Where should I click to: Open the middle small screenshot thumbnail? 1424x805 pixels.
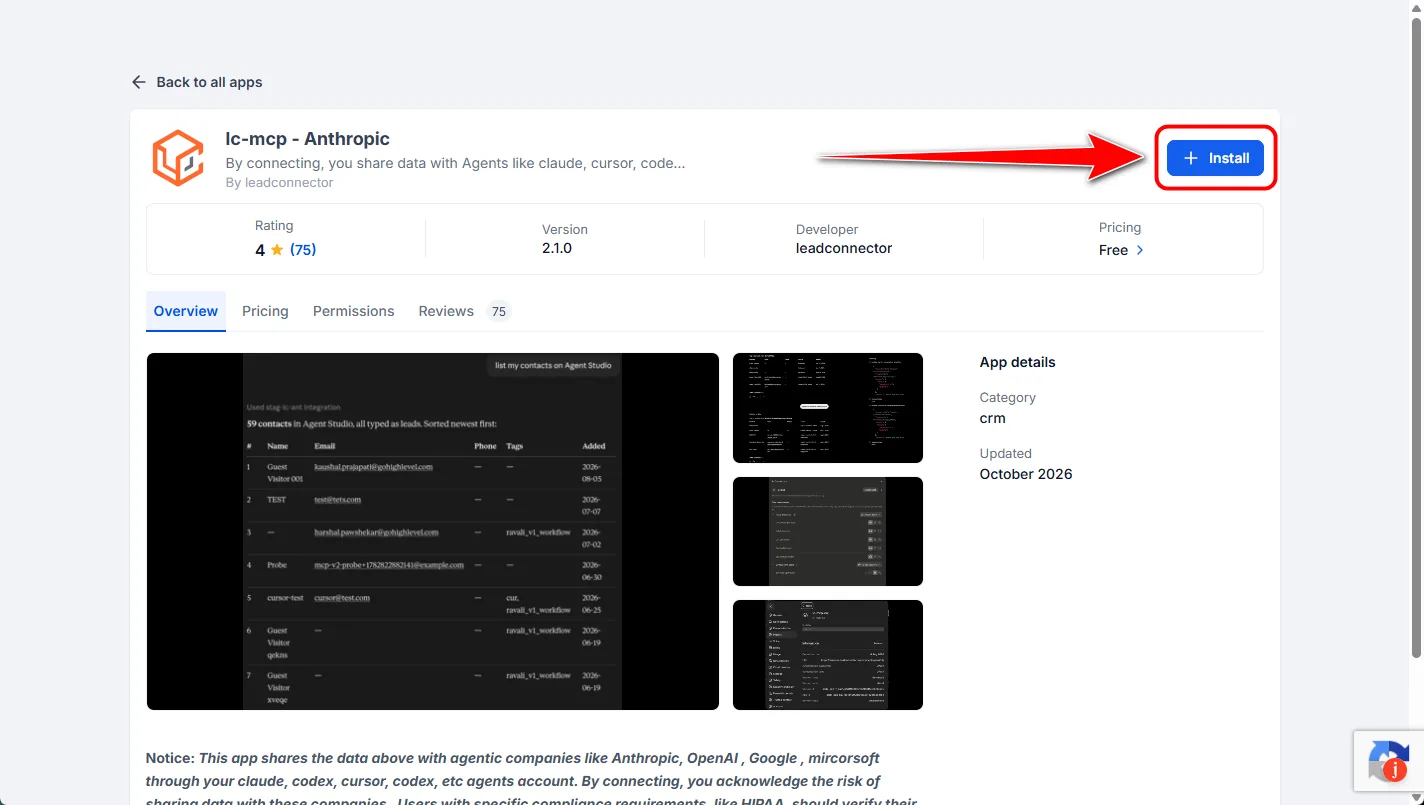[828, 531]
